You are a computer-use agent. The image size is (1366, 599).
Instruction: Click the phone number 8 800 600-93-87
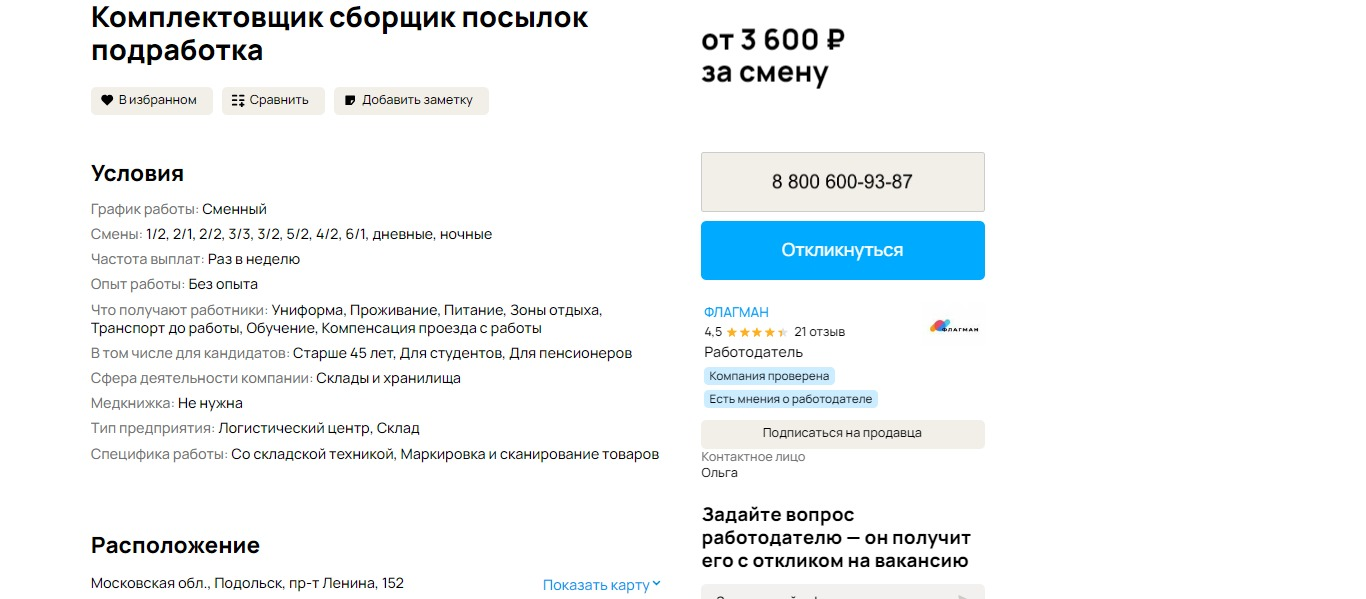click(x=842, y=182)
